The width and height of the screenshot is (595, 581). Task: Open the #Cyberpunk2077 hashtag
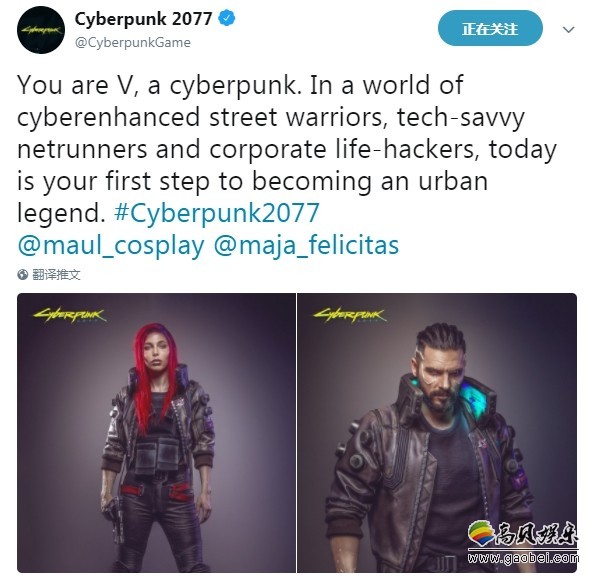click(x=217, y=213)
